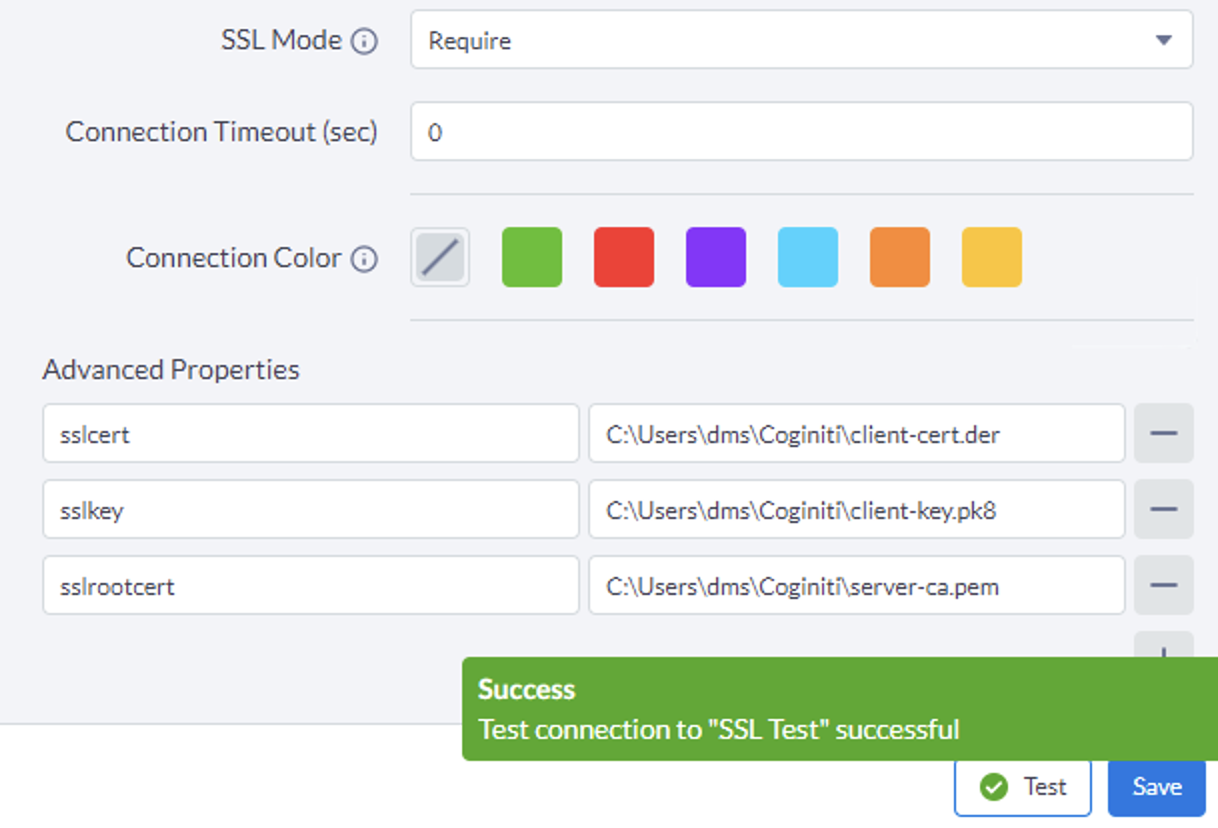Select the no-color slash swatch
This screenshot has height=828, width=1218.
click(x=440, y=257)
